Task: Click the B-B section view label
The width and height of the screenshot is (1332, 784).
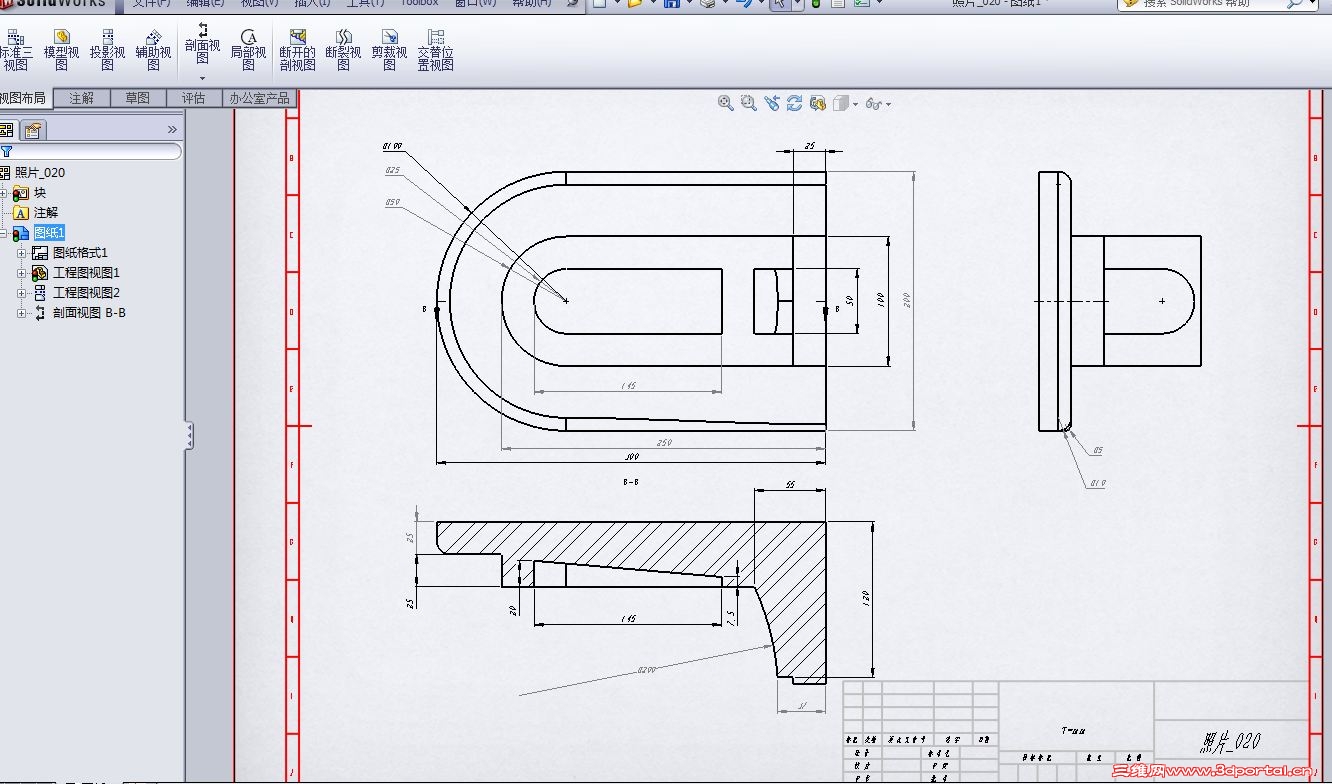Action: (631, 482)
